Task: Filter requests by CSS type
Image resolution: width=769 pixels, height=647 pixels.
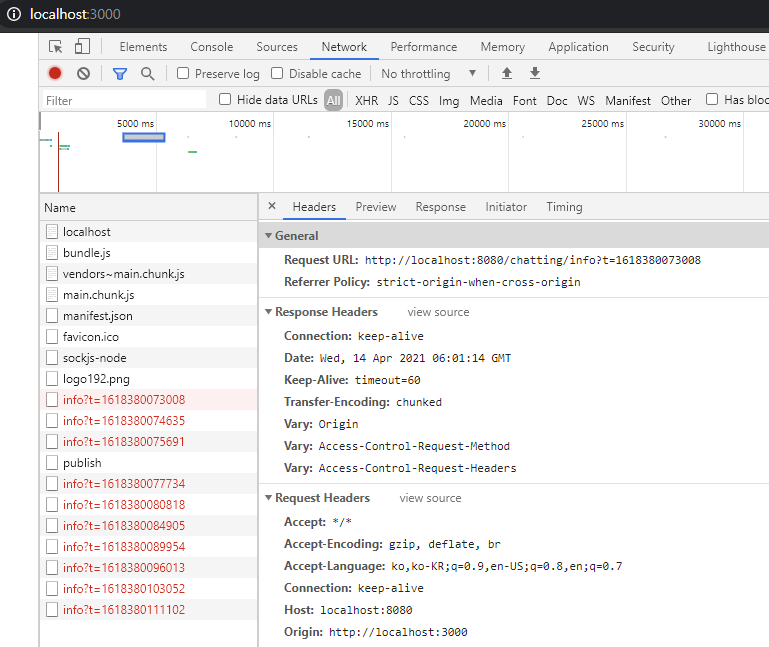Action: pos(419,101)
